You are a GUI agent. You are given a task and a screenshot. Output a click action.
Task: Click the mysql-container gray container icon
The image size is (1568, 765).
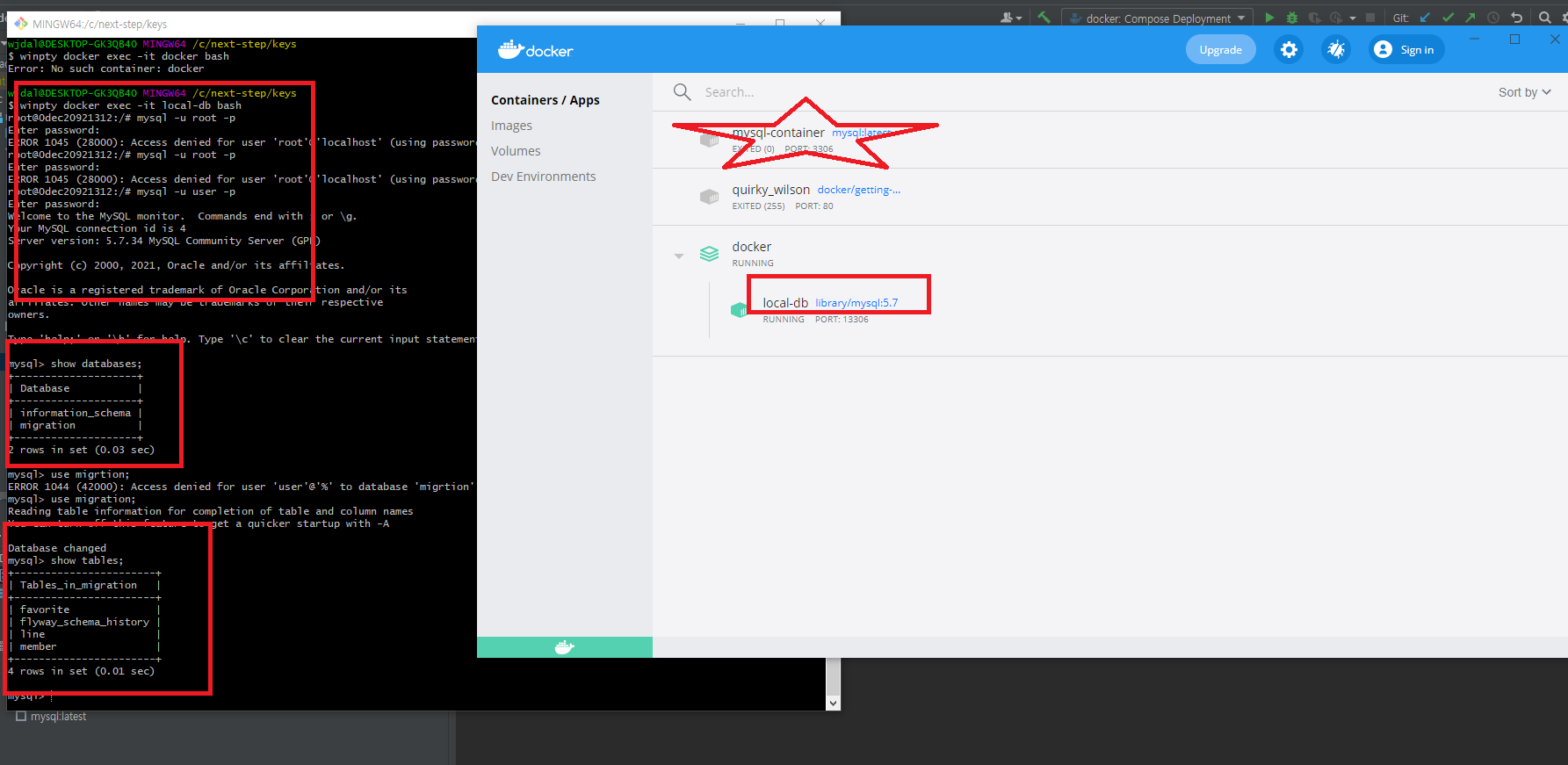(x=709, y=140)
